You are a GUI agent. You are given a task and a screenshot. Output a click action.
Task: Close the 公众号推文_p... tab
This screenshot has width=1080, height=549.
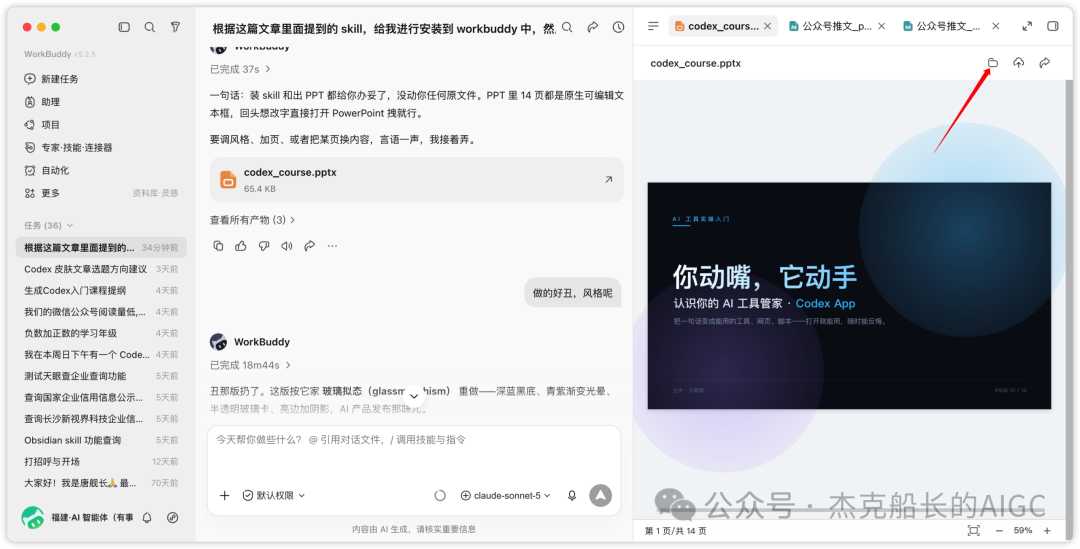coord(882,26)
